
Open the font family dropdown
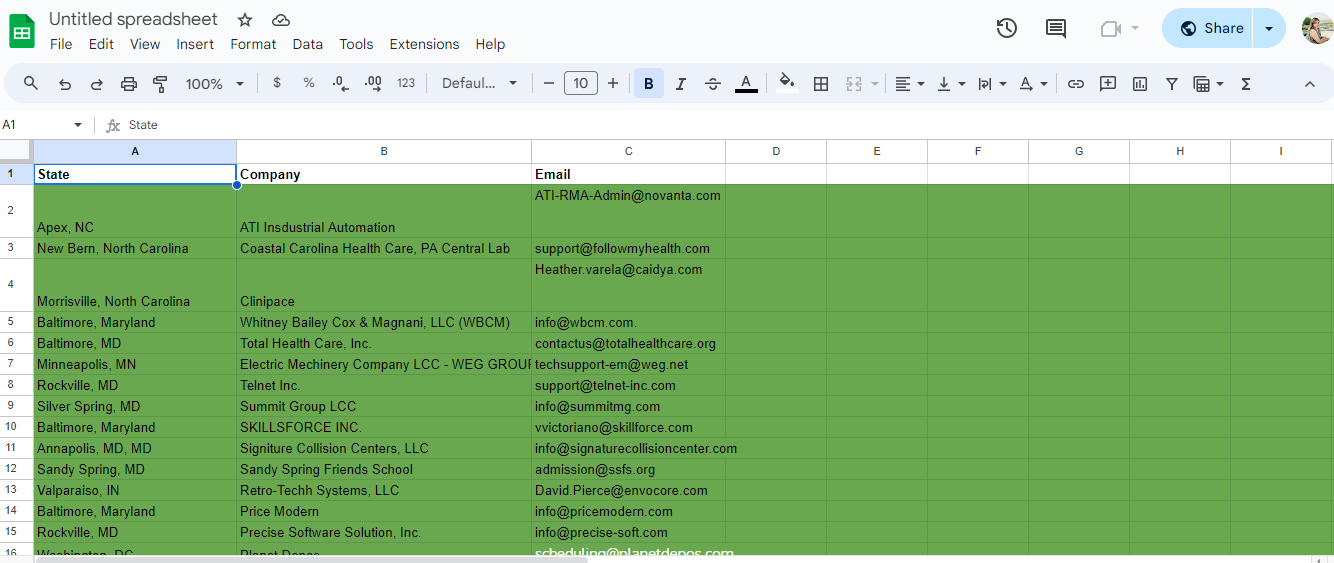click(x=480, y=83)
